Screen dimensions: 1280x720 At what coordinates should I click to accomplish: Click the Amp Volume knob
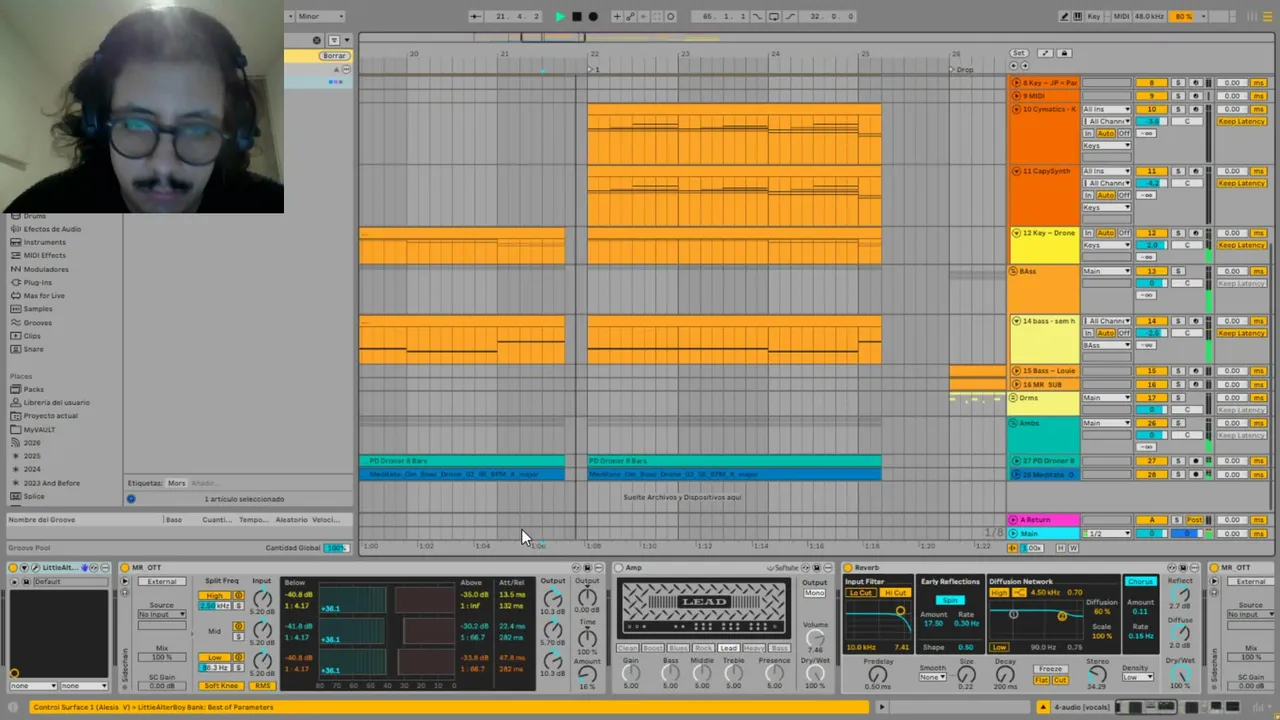point(816,637)
